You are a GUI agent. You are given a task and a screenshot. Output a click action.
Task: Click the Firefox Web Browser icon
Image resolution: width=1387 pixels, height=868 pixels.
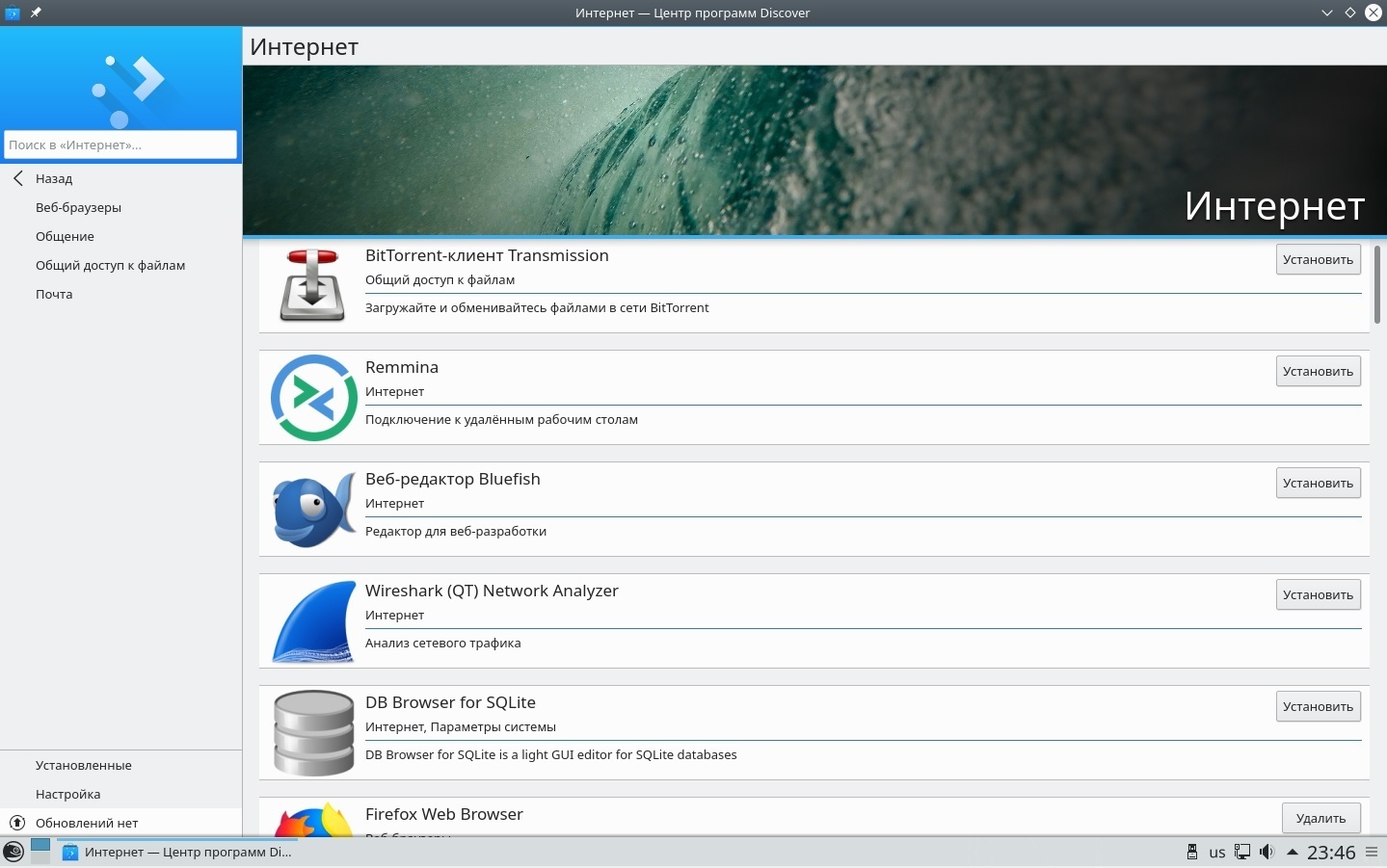pos(314,819)
